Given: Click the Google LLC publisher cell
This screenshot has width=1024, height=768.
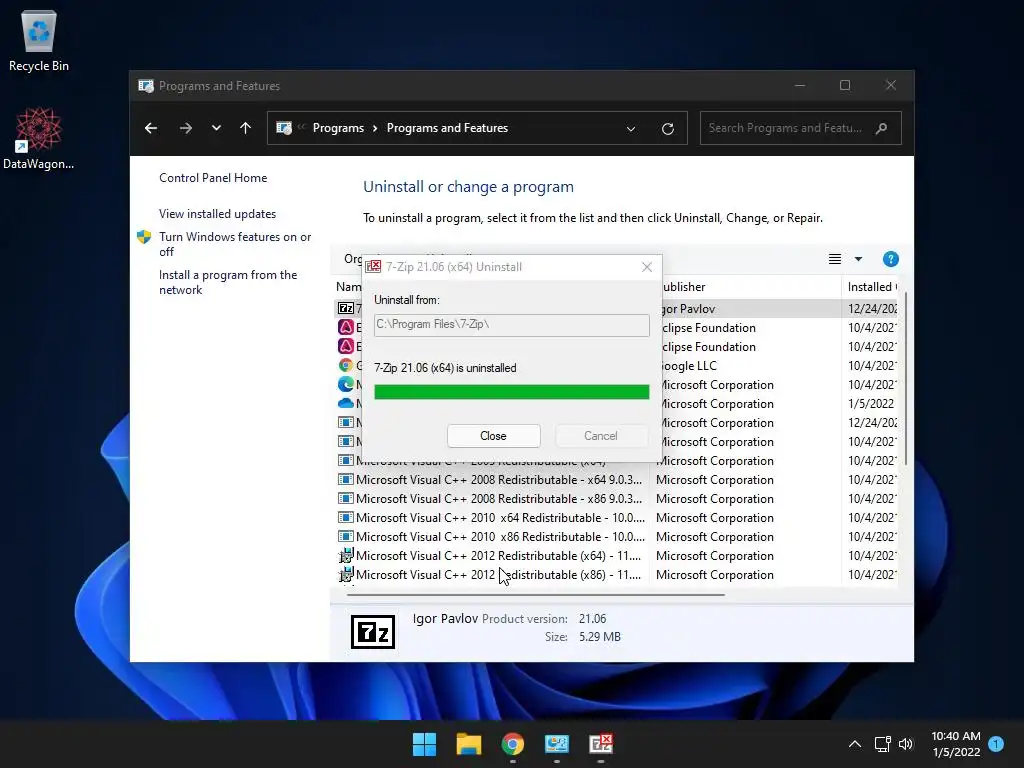Looking at the screenshot, I should coord(689,366).
